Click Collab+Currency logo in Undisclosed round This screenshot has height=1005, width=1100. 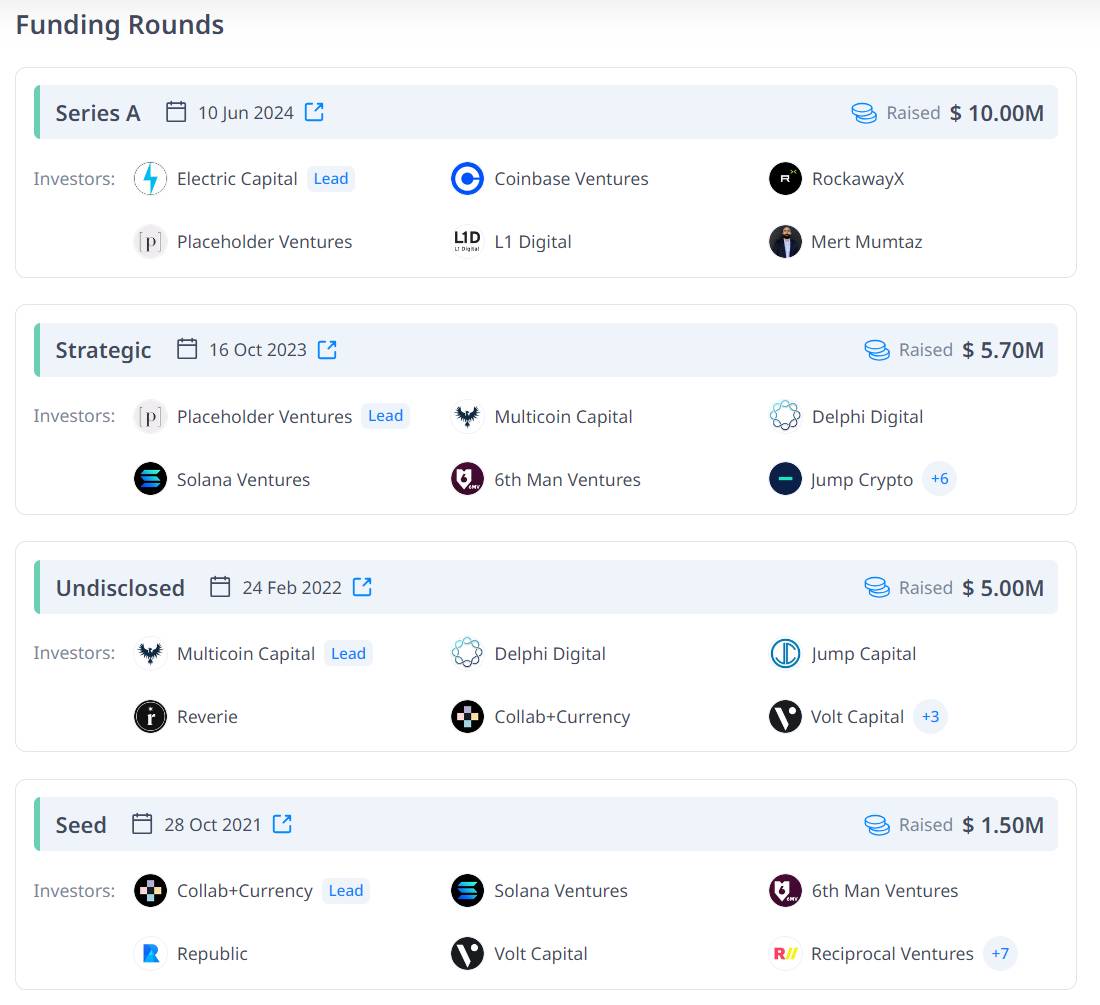pos(467,717)
